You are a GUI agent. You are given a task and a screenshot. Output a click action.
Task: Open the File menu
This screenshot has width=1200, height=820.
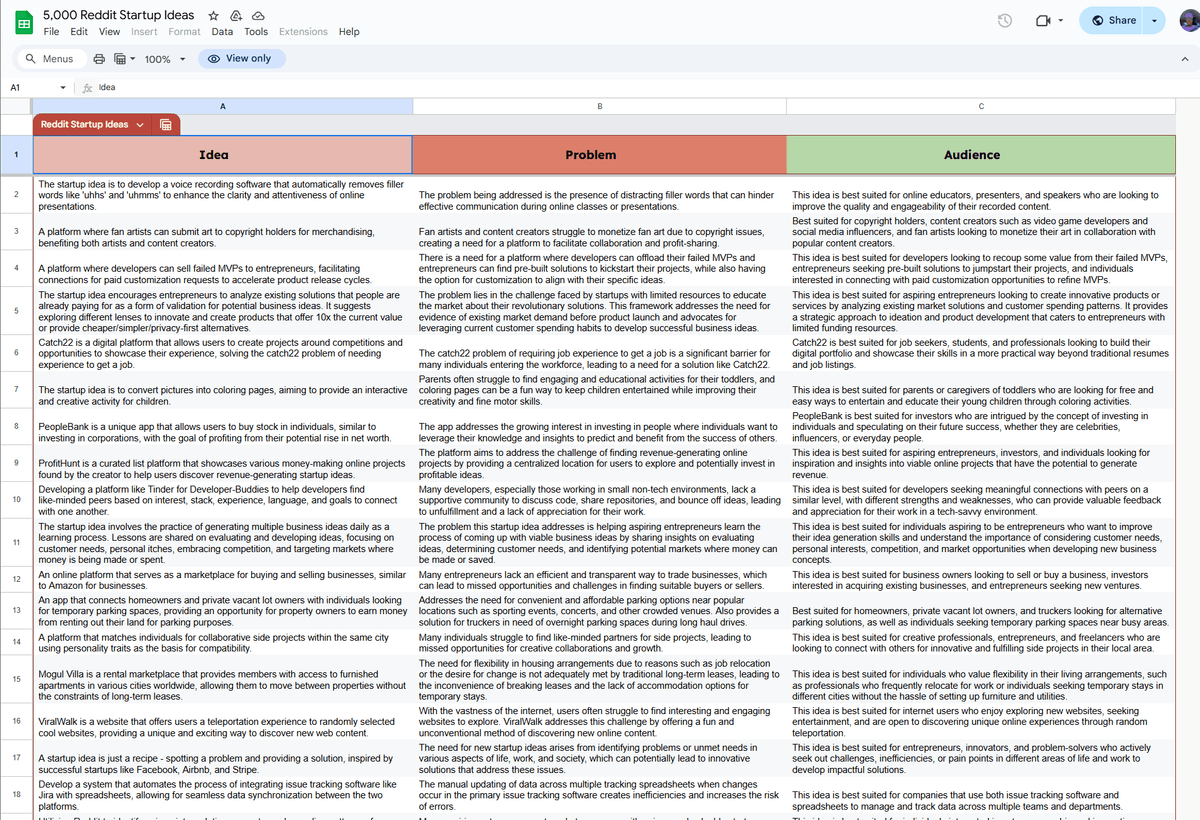[x=51, y=32]
